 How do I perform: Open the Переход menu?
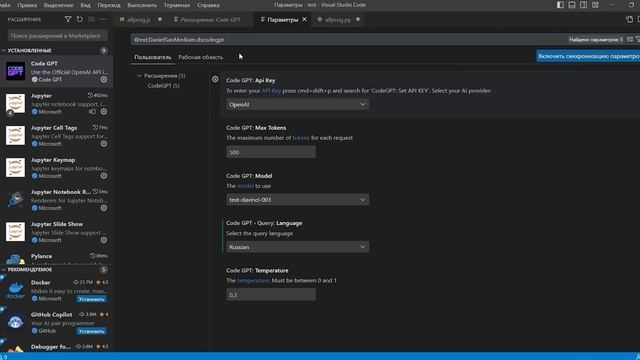point(109,5)
